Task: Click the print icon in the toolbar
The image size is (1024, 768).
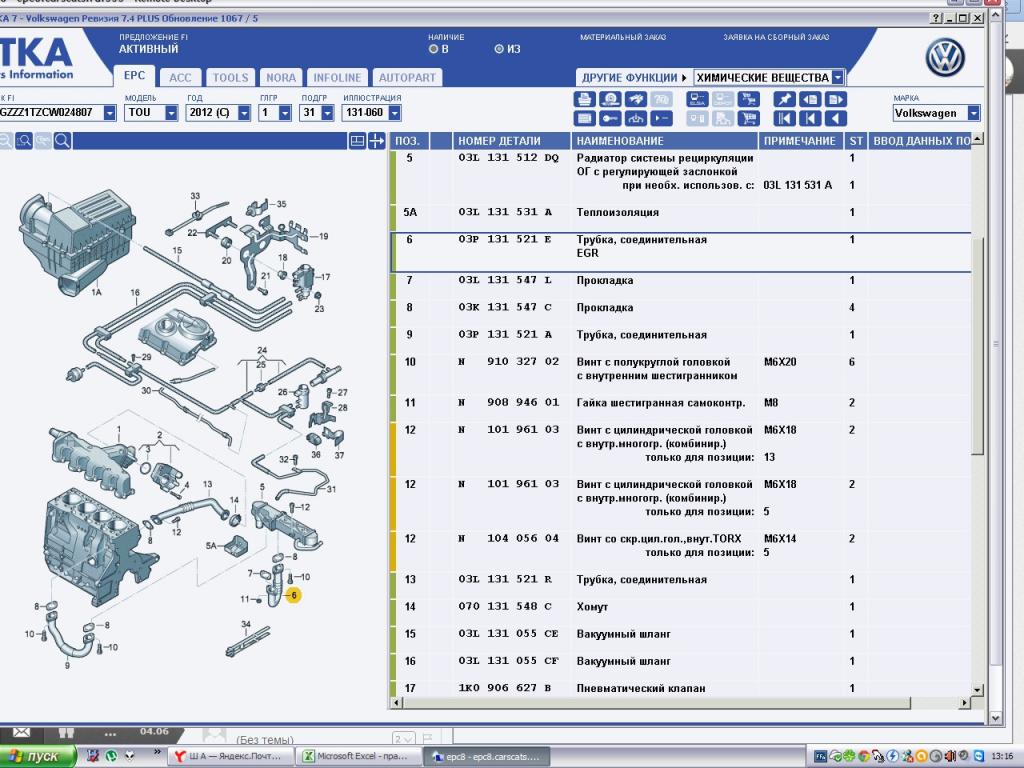Action: (x=584, y=99)
